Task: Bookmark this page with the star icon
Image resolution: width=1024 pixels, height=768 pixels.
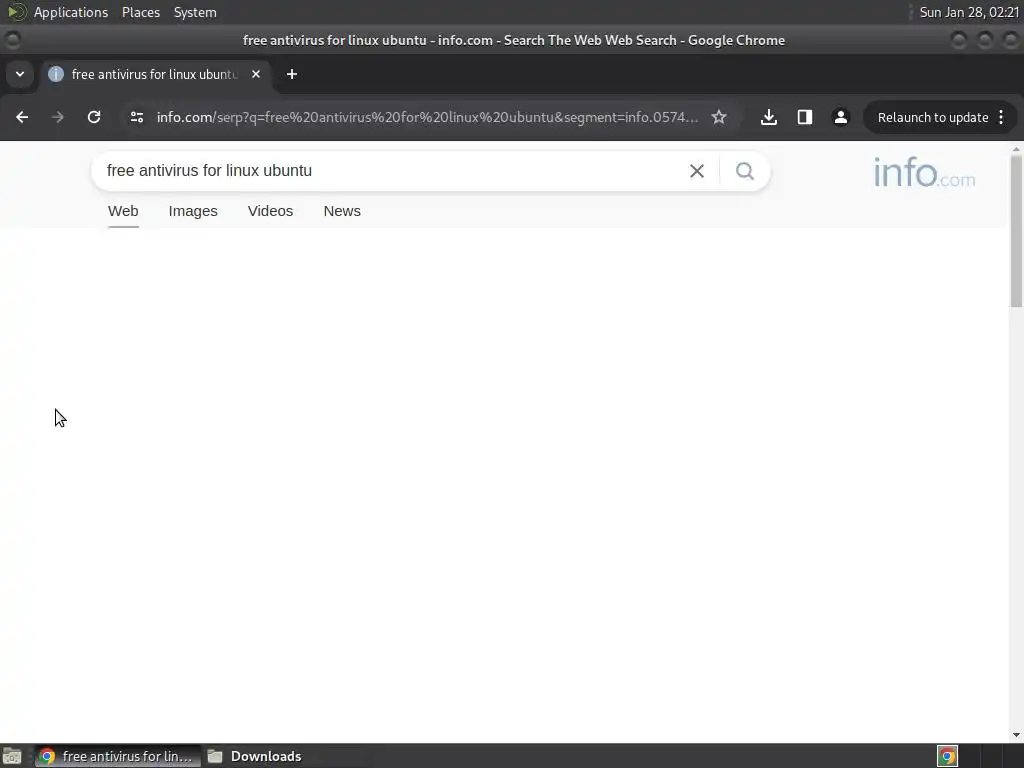Action: [719, 118]
